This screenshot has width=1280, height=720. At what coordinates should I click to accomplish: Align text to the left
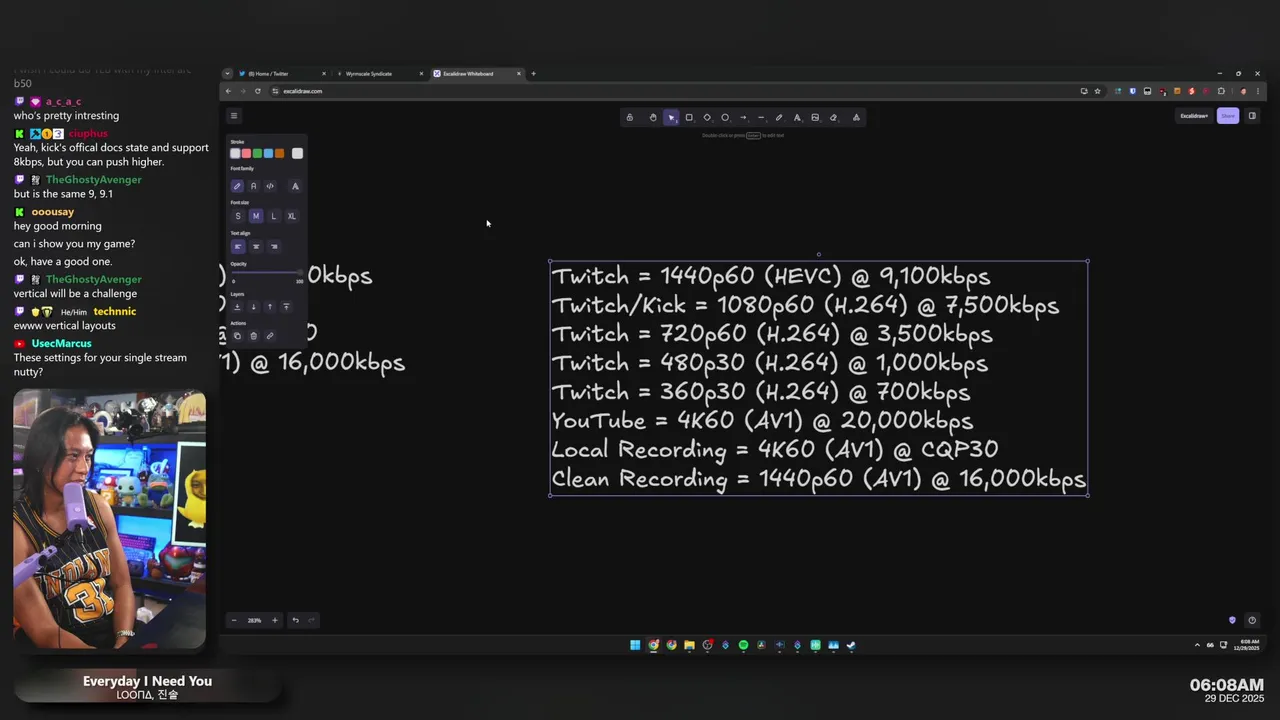pyautogui.click(x=237, y=246)
